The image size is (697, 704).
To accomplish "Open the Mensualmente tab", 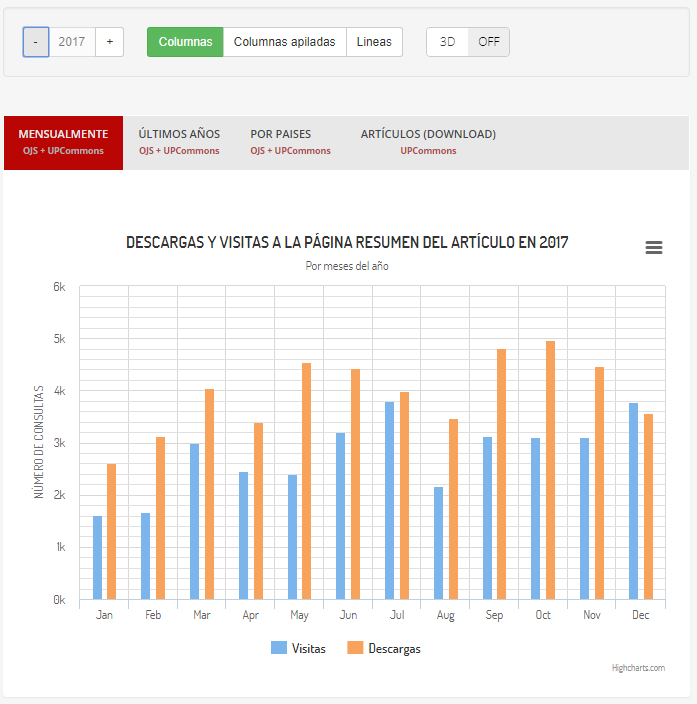I will (x=63, y=142).
